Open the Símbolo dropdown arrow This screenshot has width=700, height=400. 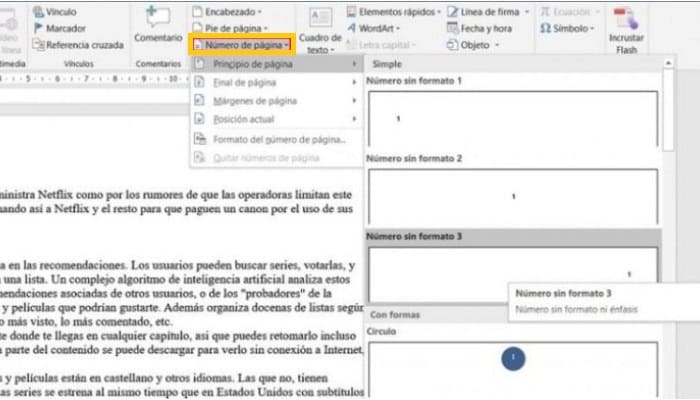(592, 29)
